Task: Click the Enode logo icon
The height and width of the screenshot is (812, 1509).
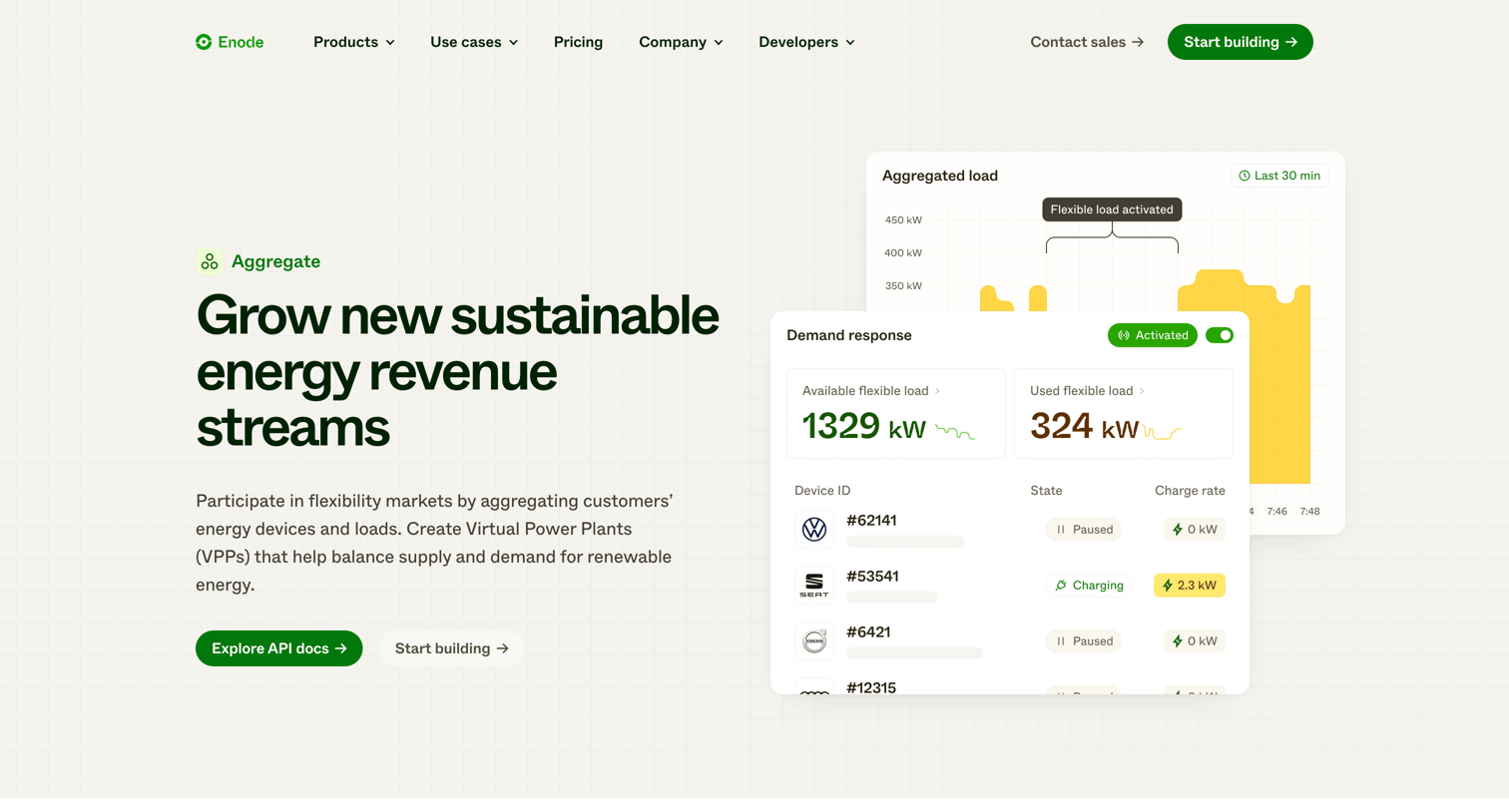Action: coord(204,42)
